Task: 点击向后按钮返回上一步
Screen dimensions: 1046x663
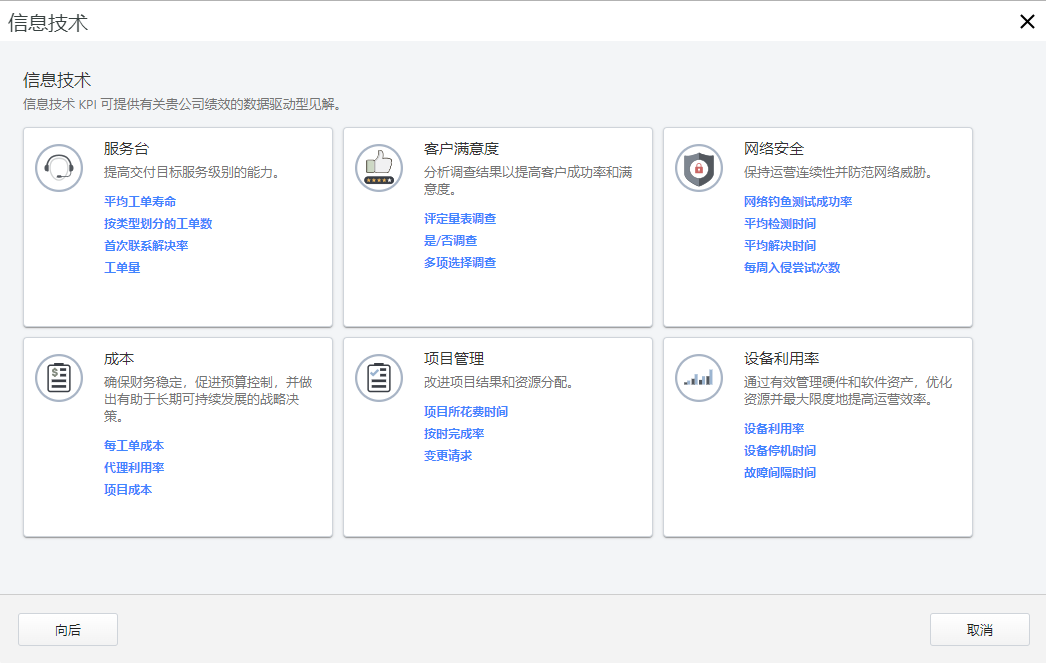Action: click(67, 629)
